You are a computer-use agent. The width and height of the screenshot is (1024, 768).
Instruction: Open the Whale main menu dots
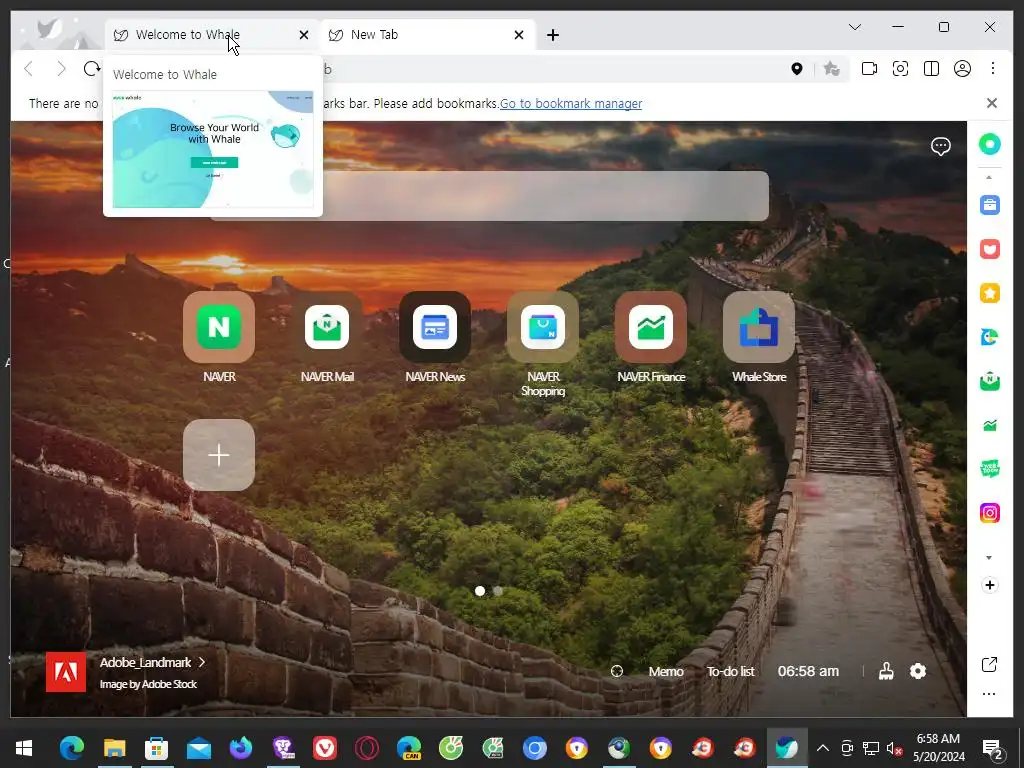coord(993,69)
